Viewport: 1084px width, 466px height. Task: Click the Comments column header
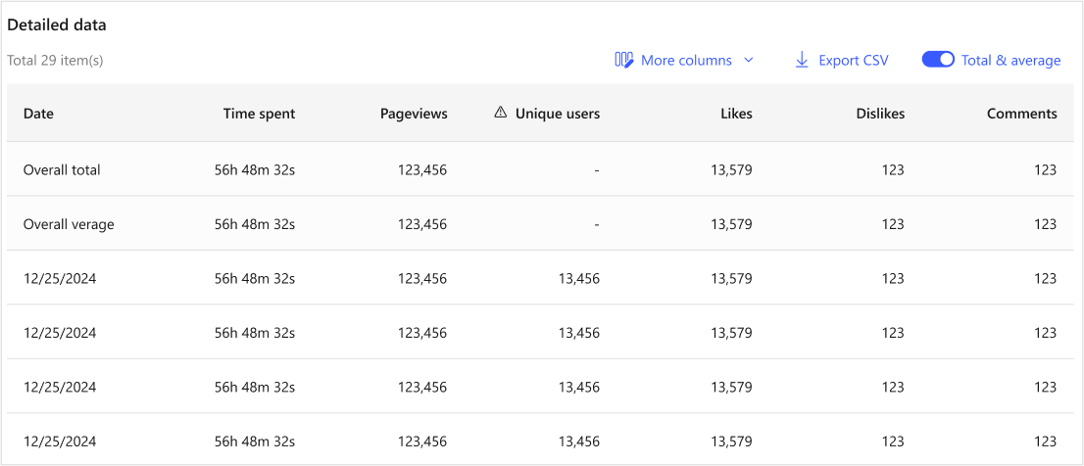pos(1021,114)
